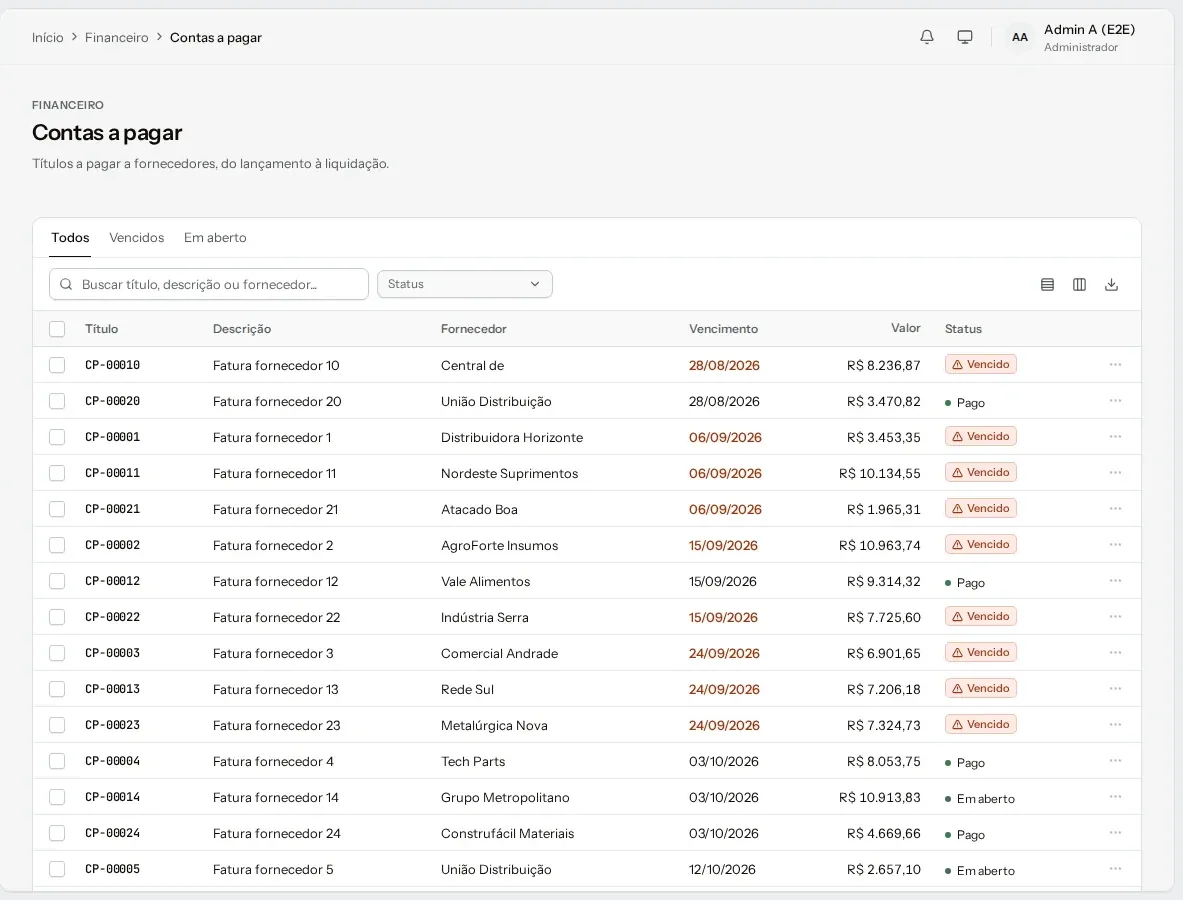Click the AA user avatar
This screenshot has width=1183, height=900.
point(1019,37)
